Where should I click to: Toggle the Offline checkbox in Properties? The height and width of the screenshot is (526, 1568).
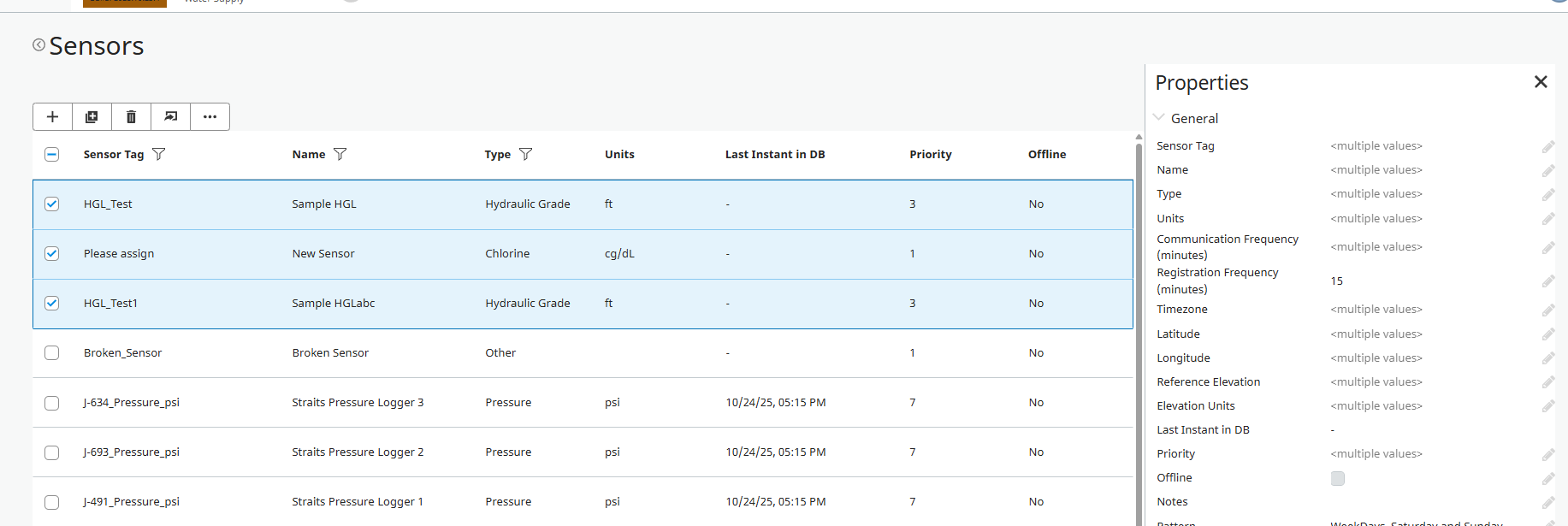tap(1338, 479)
